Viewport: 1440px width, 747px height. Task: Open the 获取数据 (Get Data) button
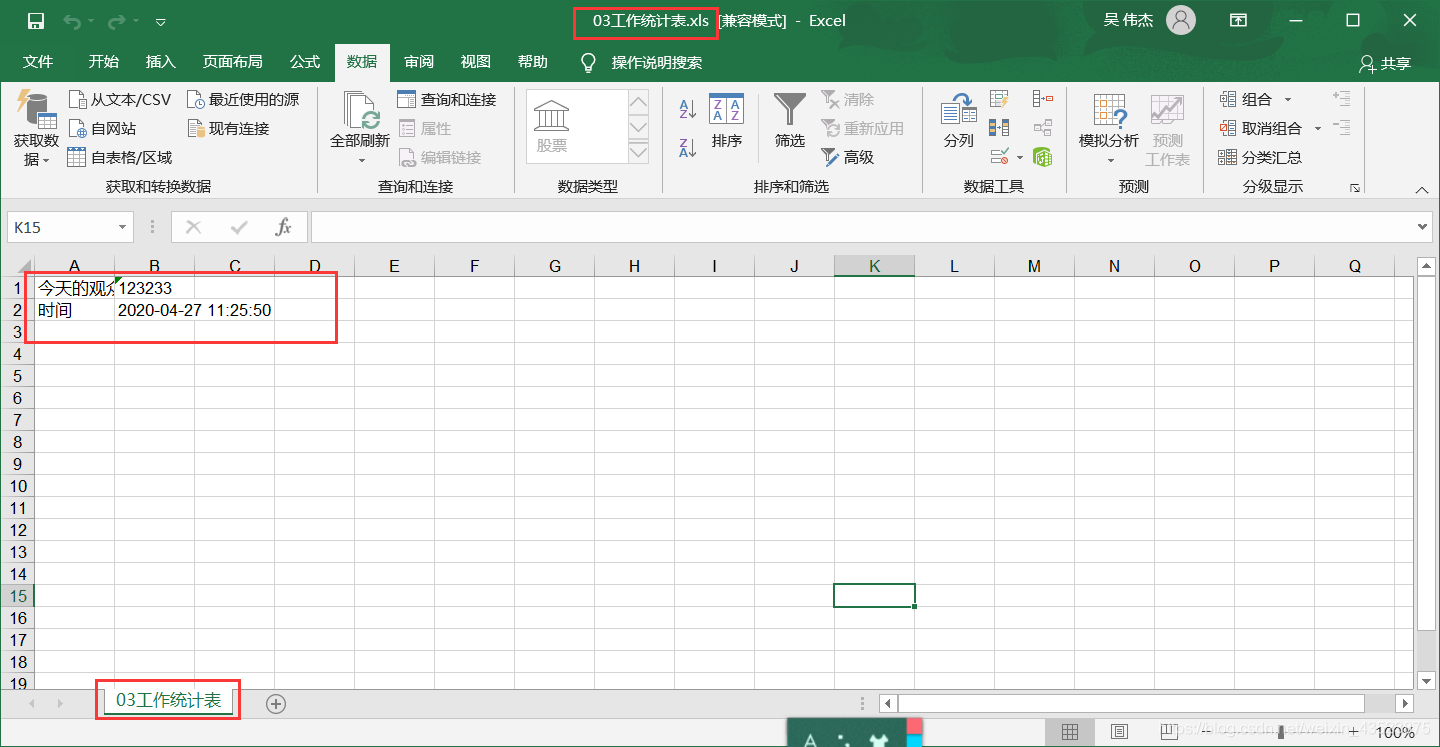[36, 128]
